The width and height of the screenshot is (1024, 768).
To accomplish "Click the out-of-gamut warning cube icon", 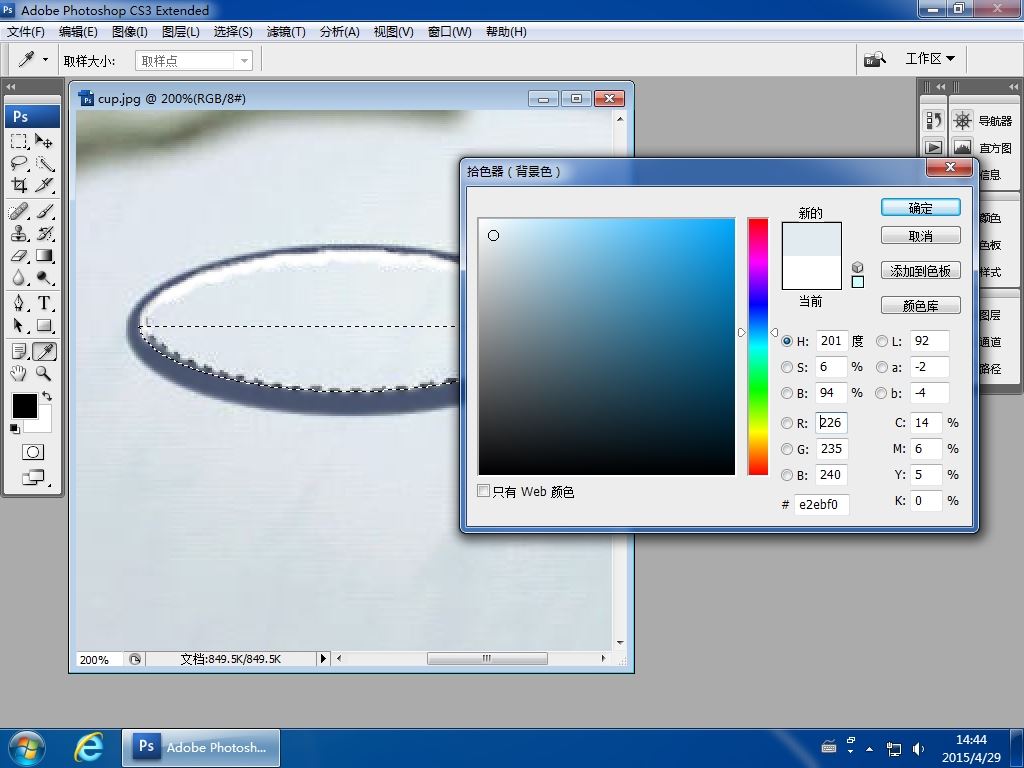I will pos(857,267).
